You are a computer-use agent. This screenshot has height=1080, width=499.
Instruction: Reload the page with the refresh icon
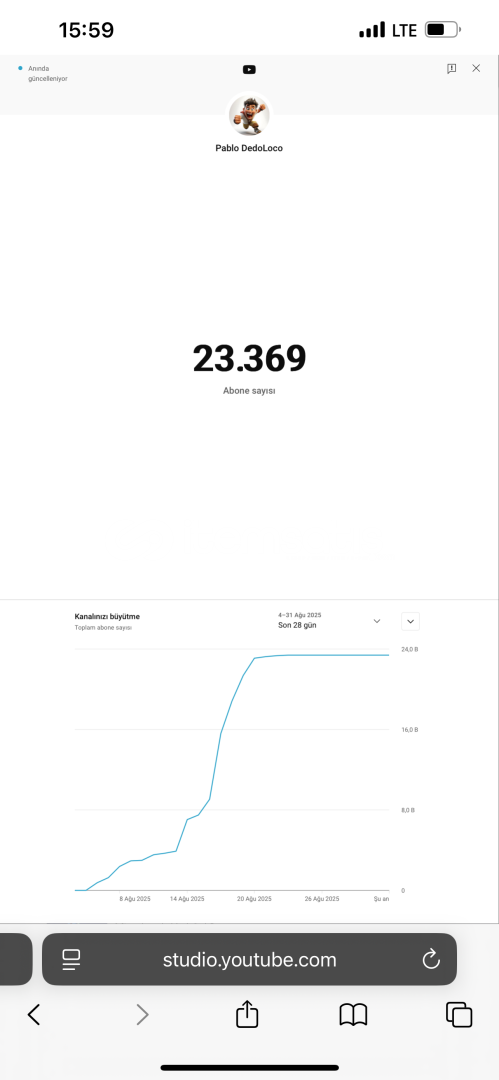pyautogui.click(x=431, y=959)
